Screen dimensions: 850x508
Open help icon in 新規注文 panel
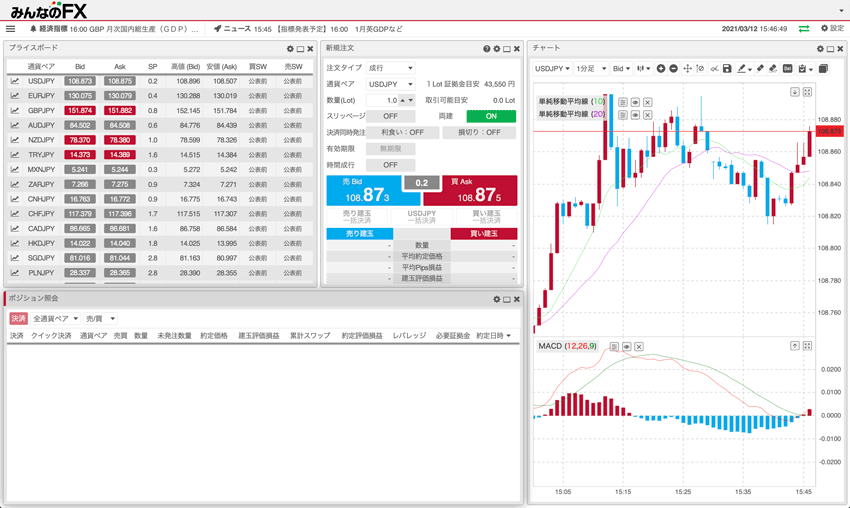487,49
